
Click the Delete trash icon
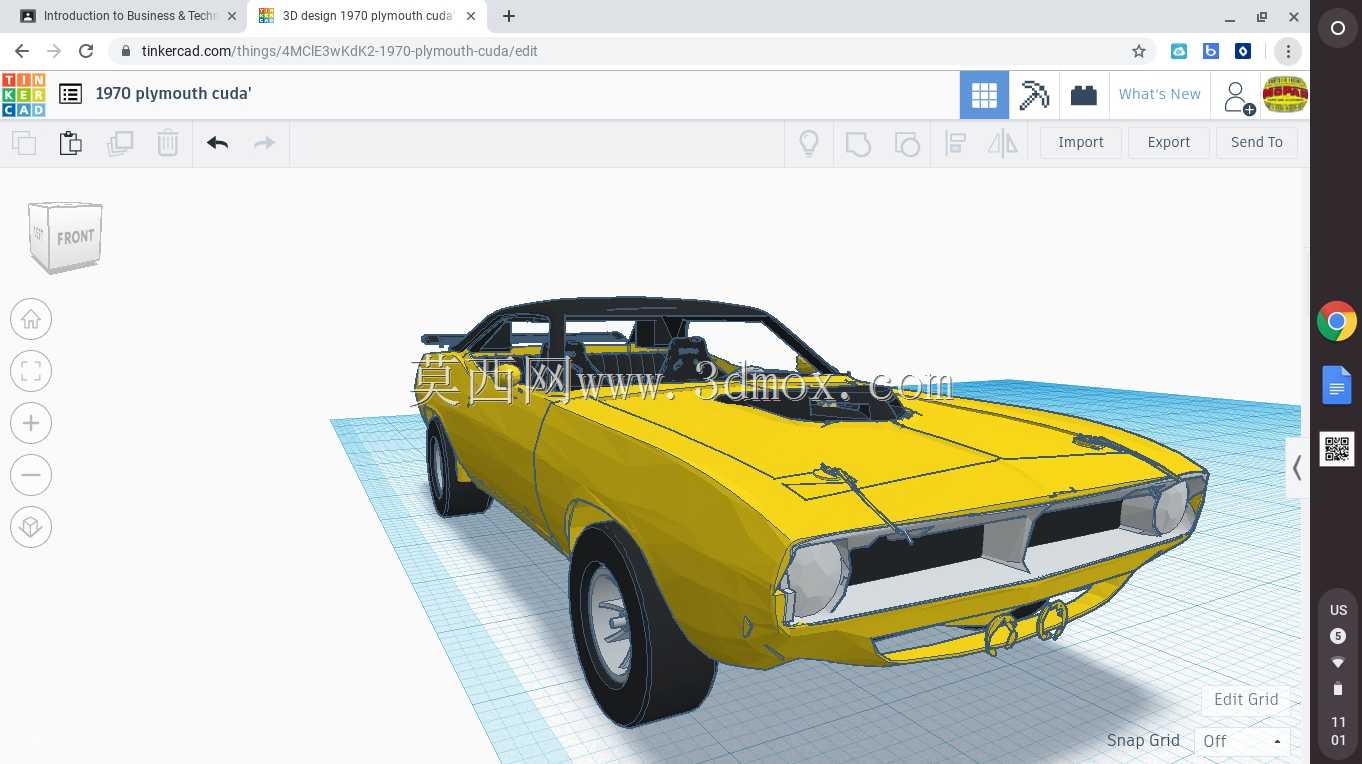[168, 143]
